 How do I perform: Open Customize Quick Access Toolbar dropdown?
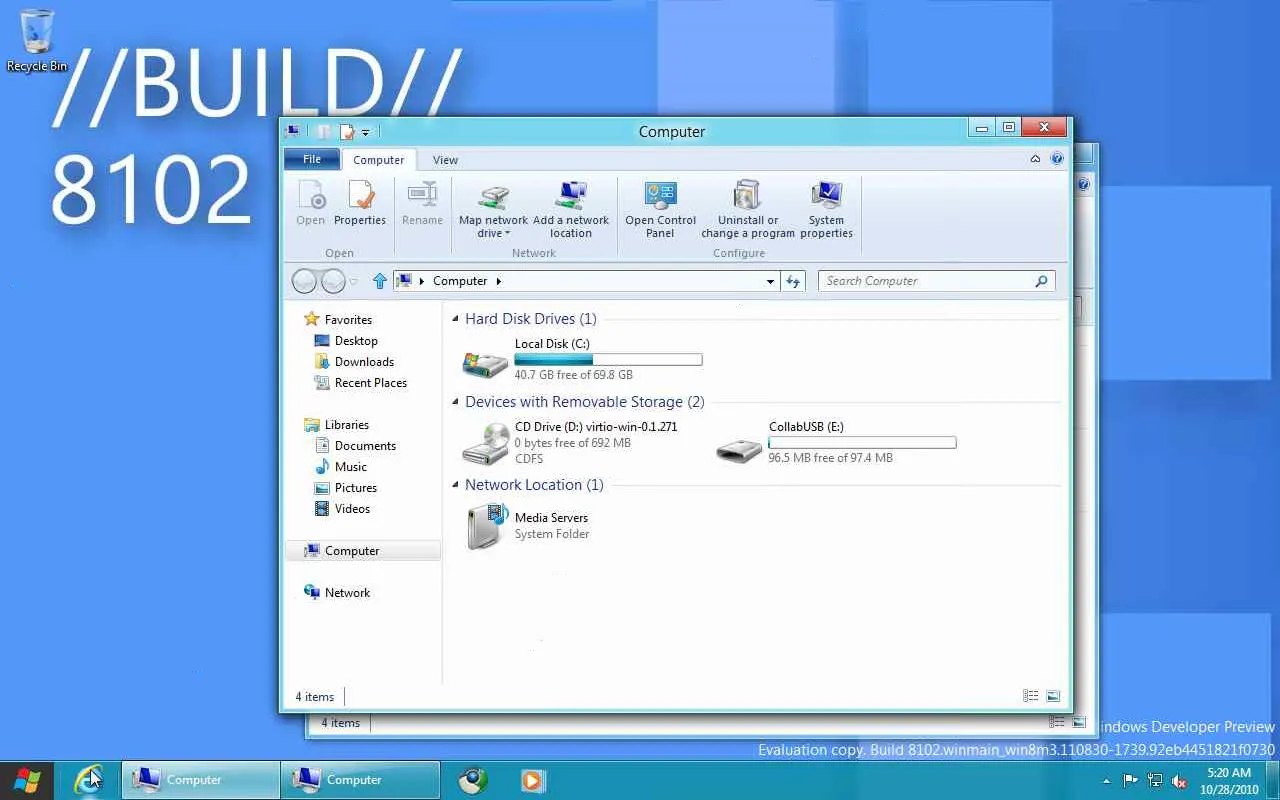(365, 132)
